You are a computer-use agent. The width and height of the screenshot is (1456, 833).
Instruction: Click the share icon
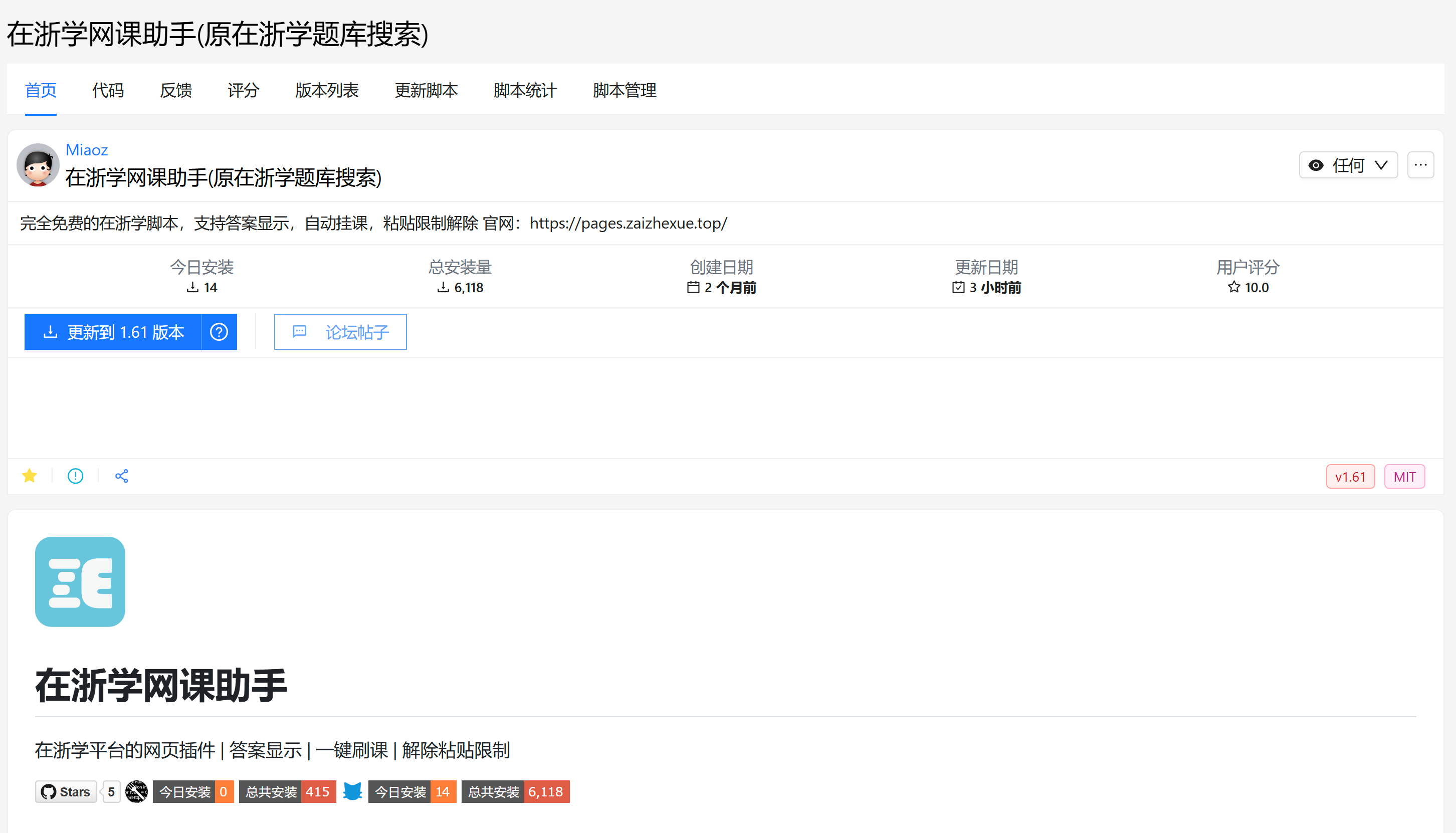click(x=122, y=476)
